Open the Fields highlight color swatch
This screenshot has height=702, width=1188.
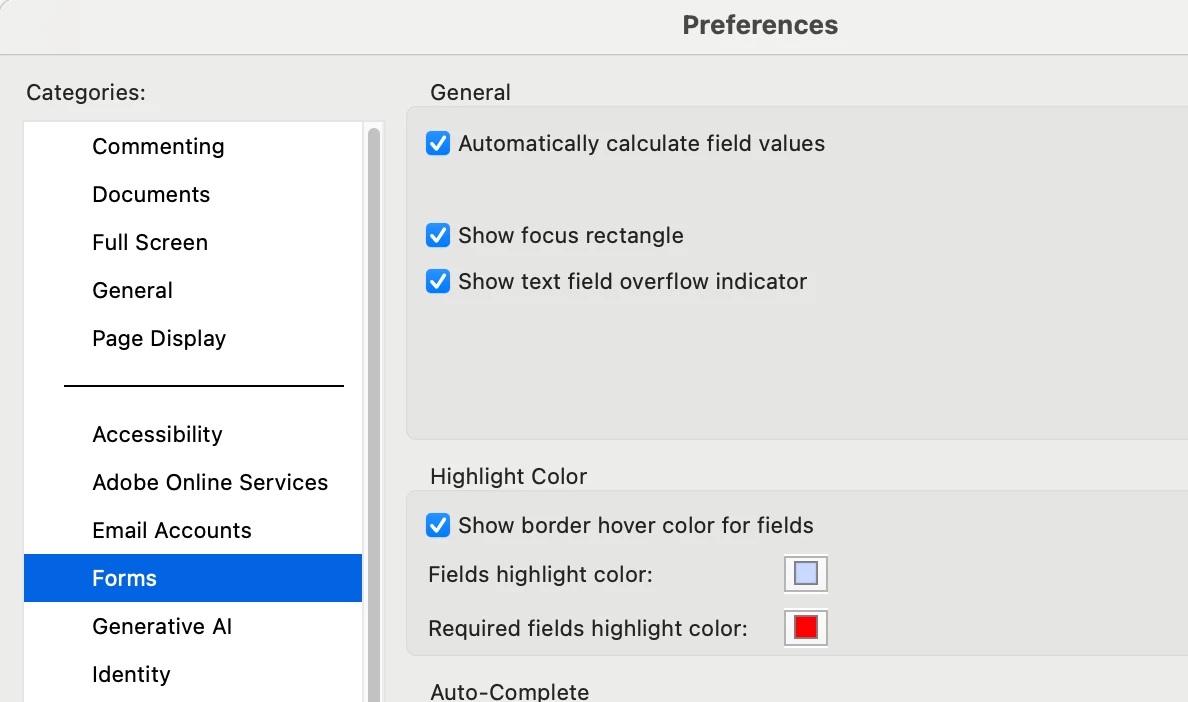point(805,574)
